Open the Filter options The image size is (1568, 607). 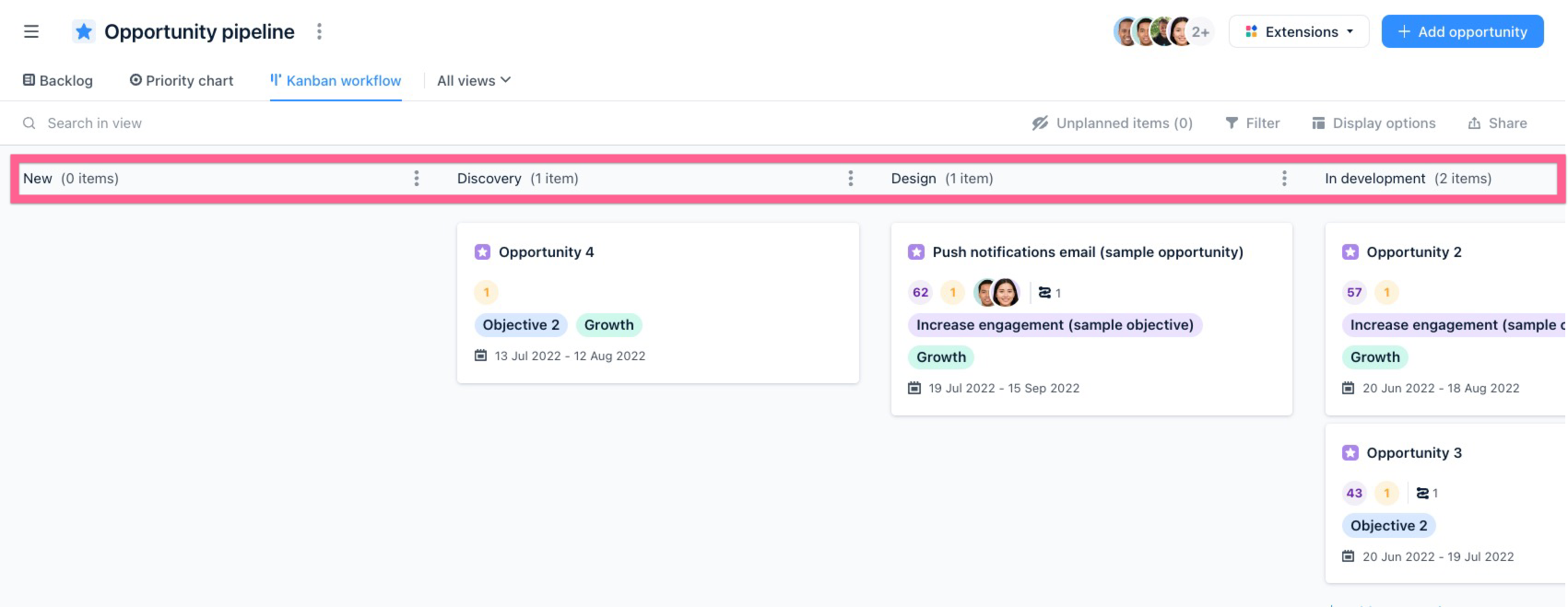pos(1253,123)
